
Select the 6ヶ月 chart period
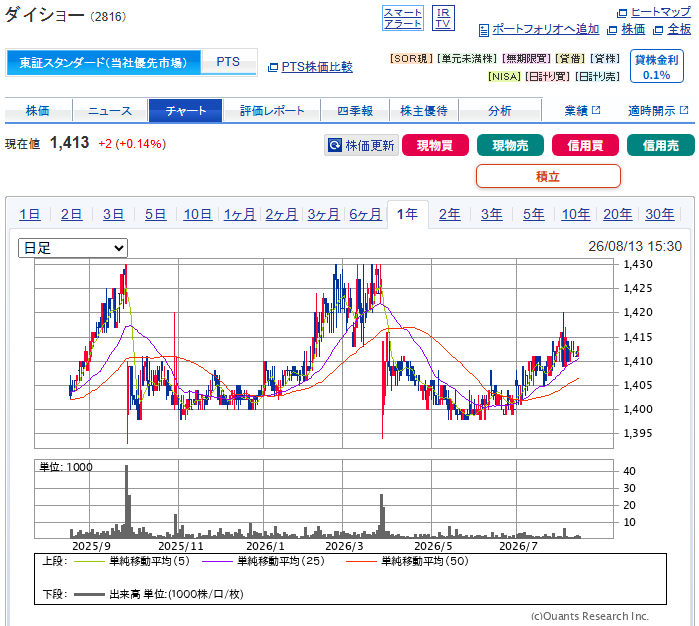click(x=365, y=214)
